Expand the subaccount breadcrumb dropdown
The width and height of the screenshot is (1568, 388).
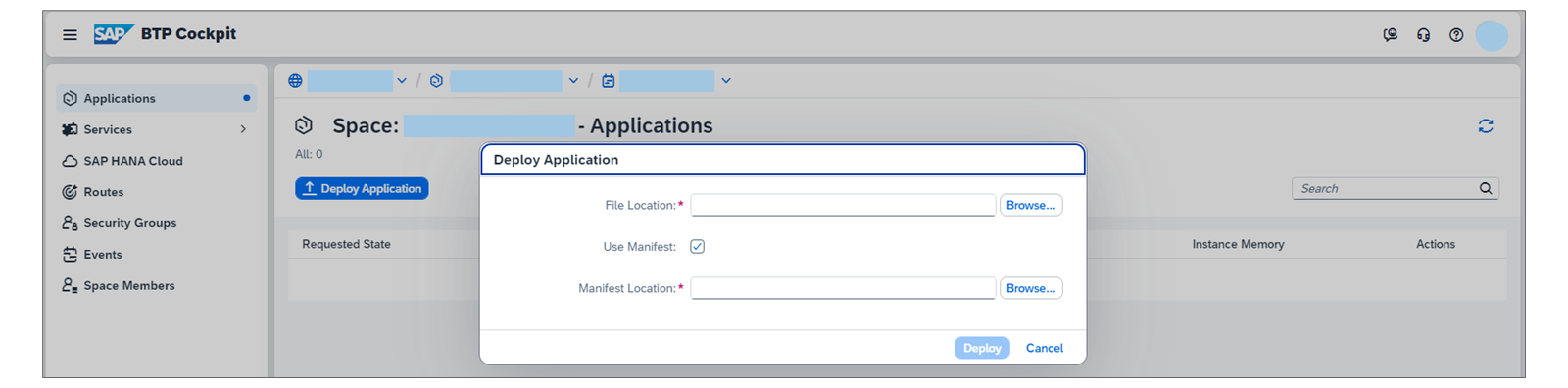(x=573, y=81)
